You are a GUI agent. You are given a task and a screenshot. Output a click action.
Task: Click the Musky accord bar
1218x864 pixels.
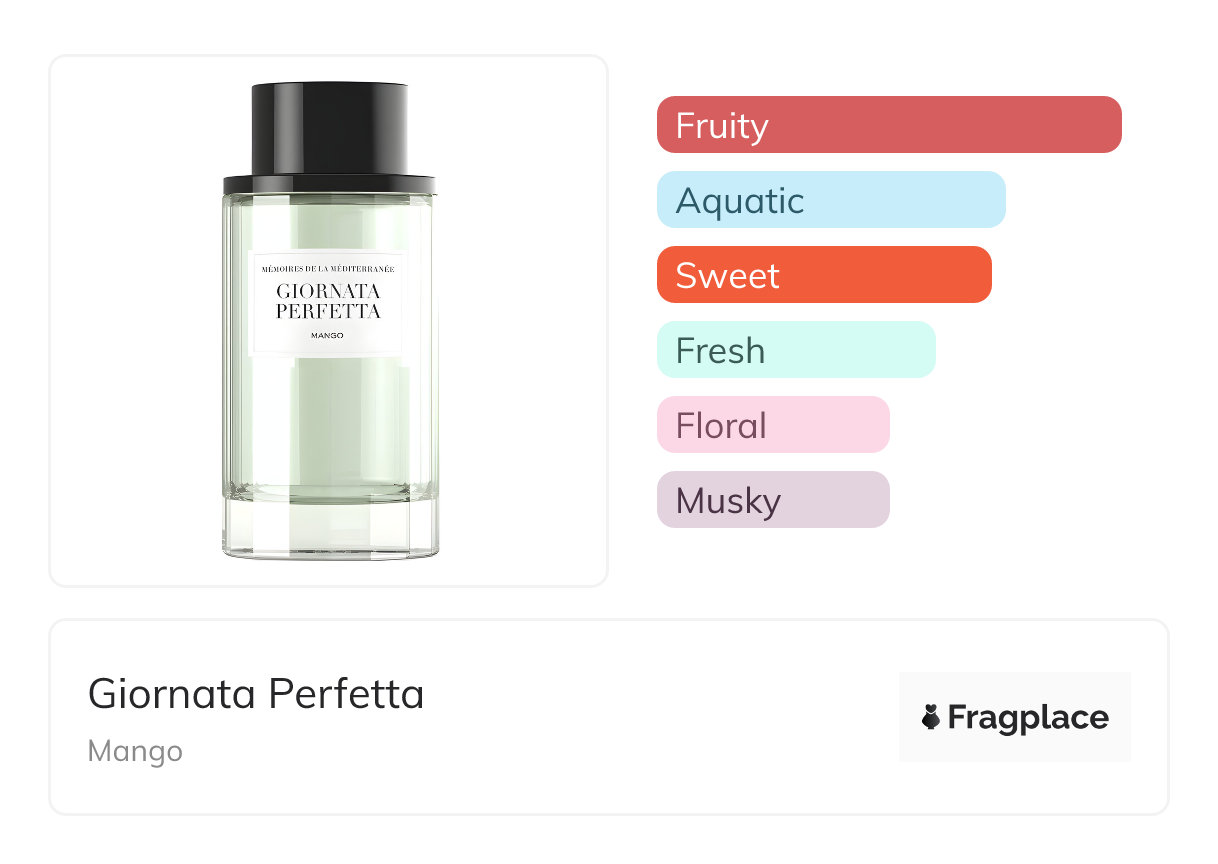772,500
